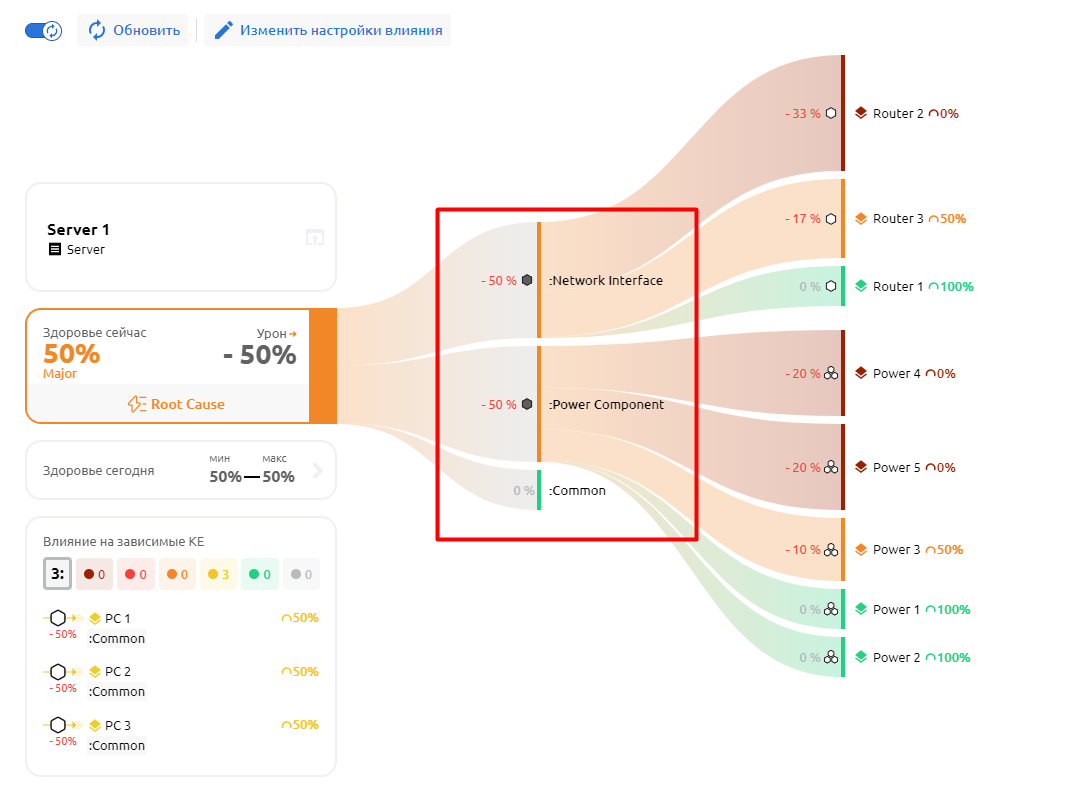The image size is (1071, 794).
Task: Toggle the auto-refresh switch
Action: 43,30
